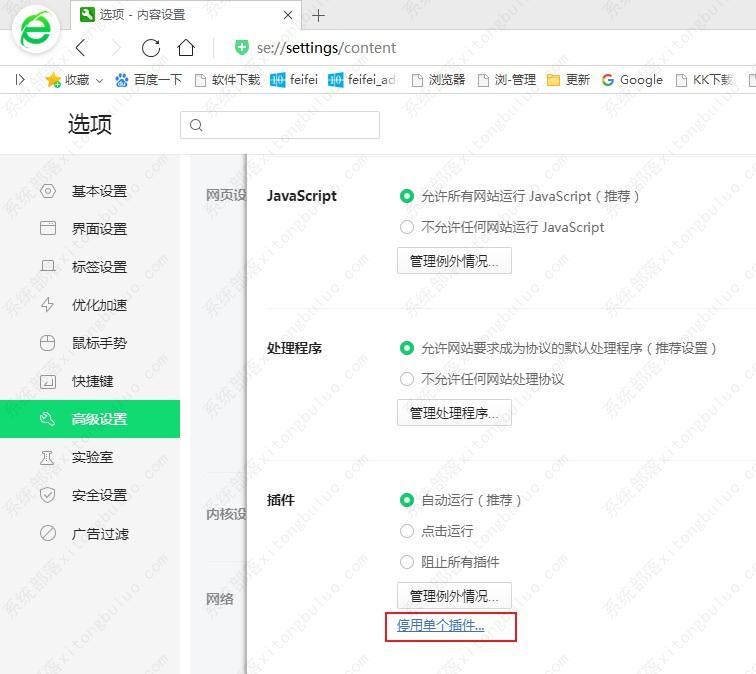Open the Google bookmark
This screenshot has width=756, height=674.
[632, 80]
